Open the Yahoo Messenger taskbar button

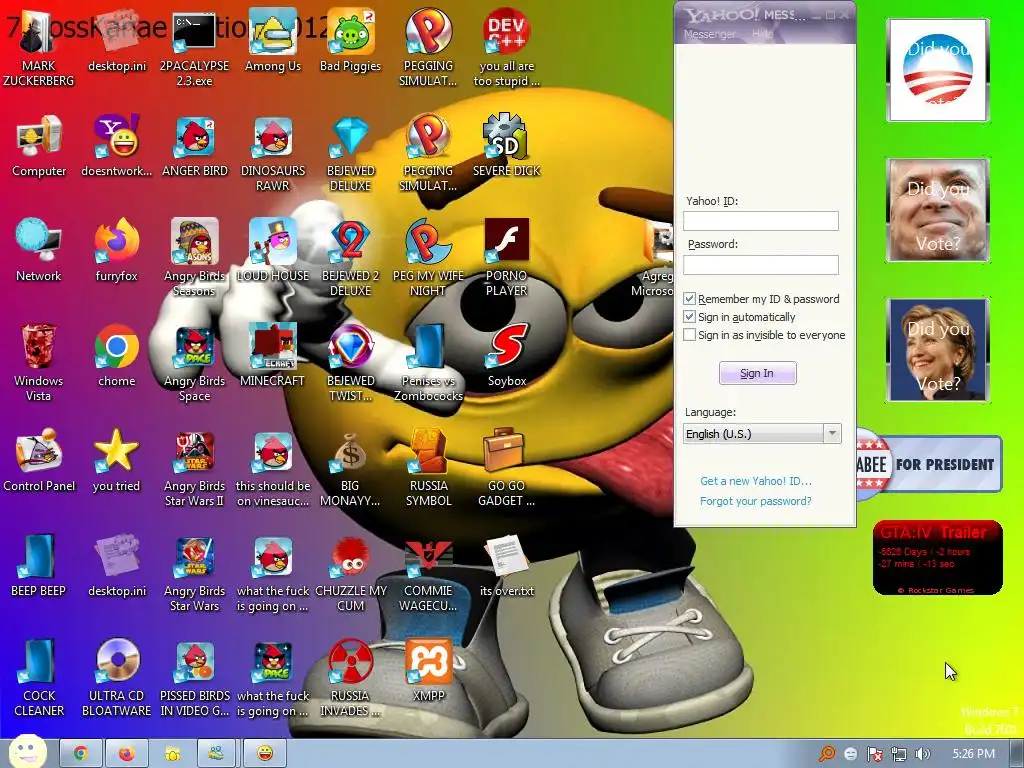pos(264,754)
